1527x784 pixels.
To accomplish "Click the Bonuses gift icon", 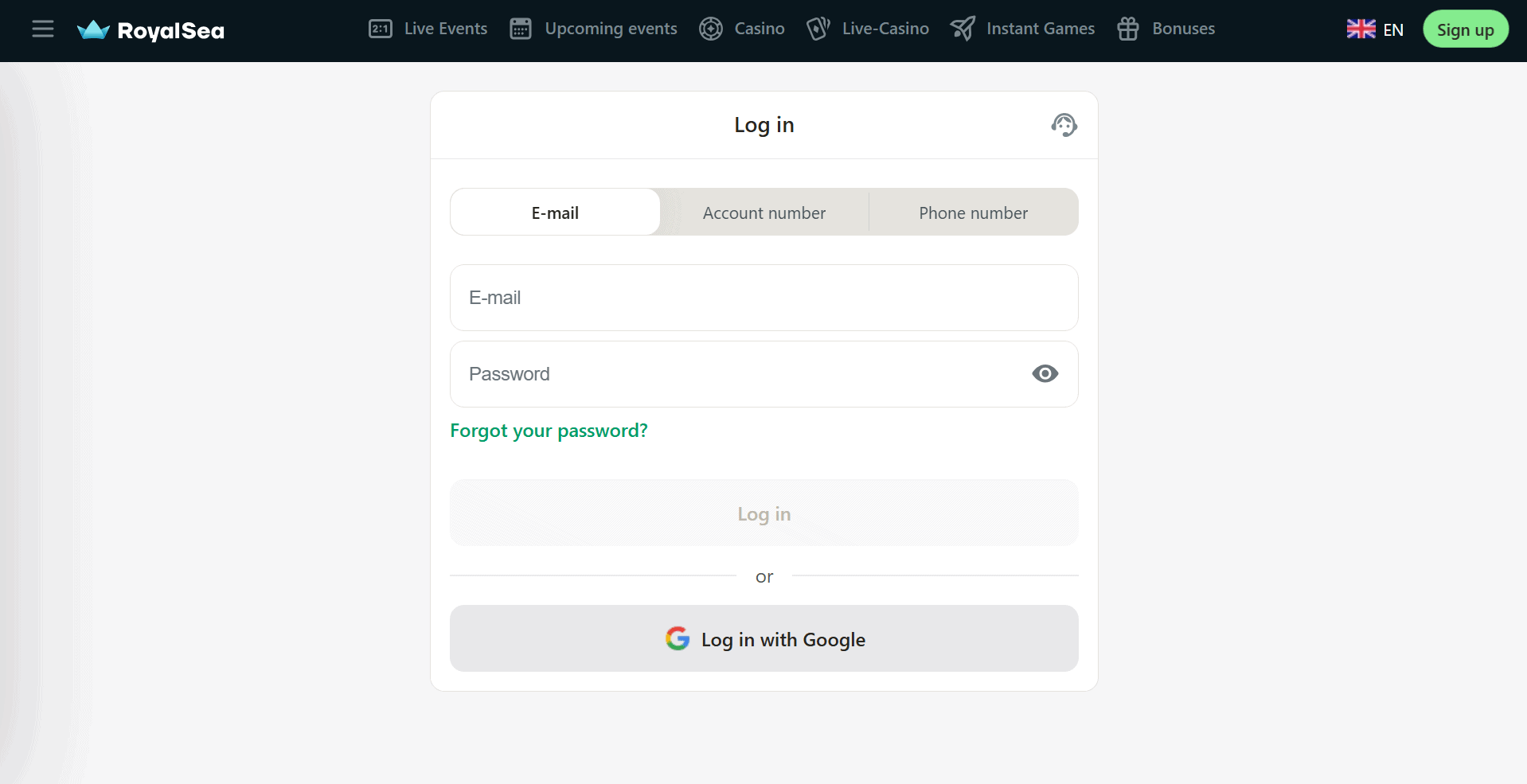I will [1128, 29].
